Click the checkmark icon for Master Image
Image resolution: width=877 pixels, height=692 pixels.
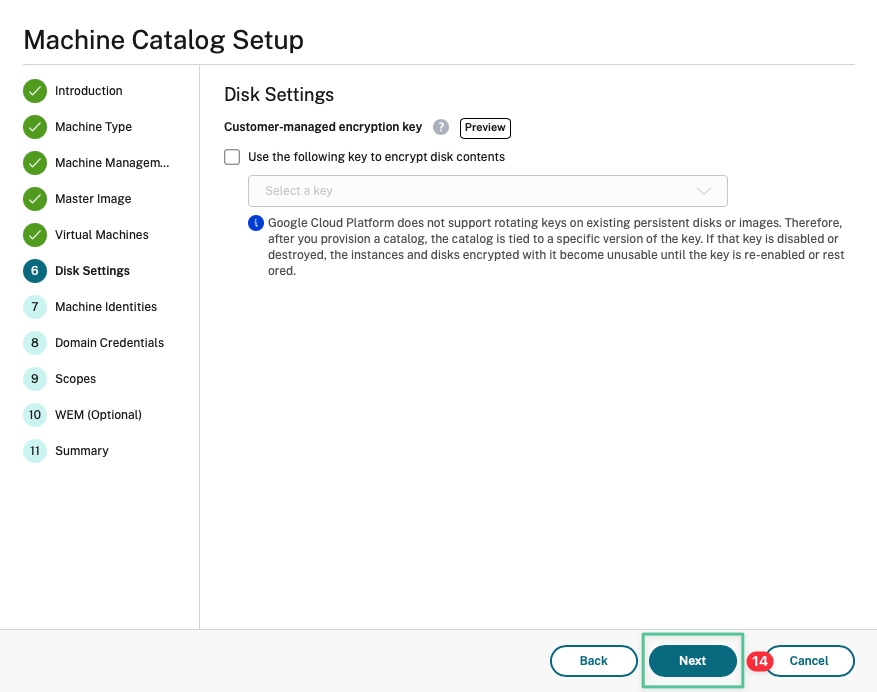tap(35, 199)
